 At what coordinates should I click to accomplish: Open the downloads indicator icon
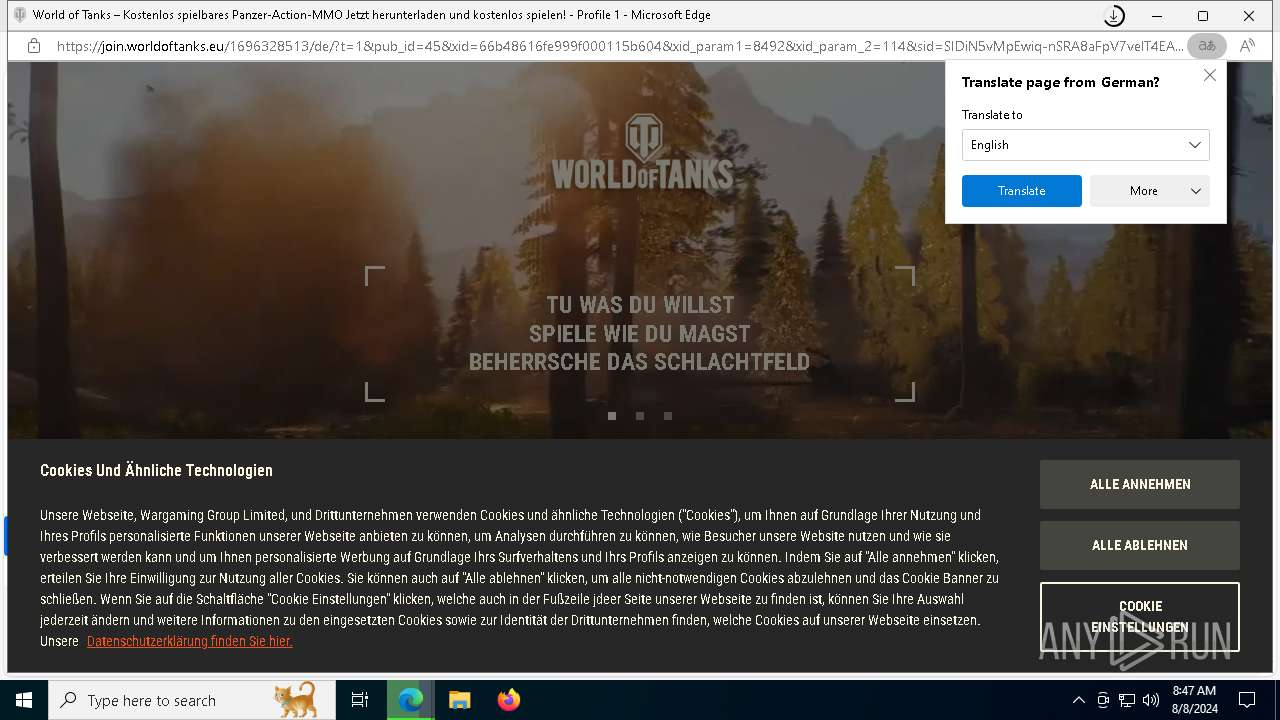coord(1113,16)
